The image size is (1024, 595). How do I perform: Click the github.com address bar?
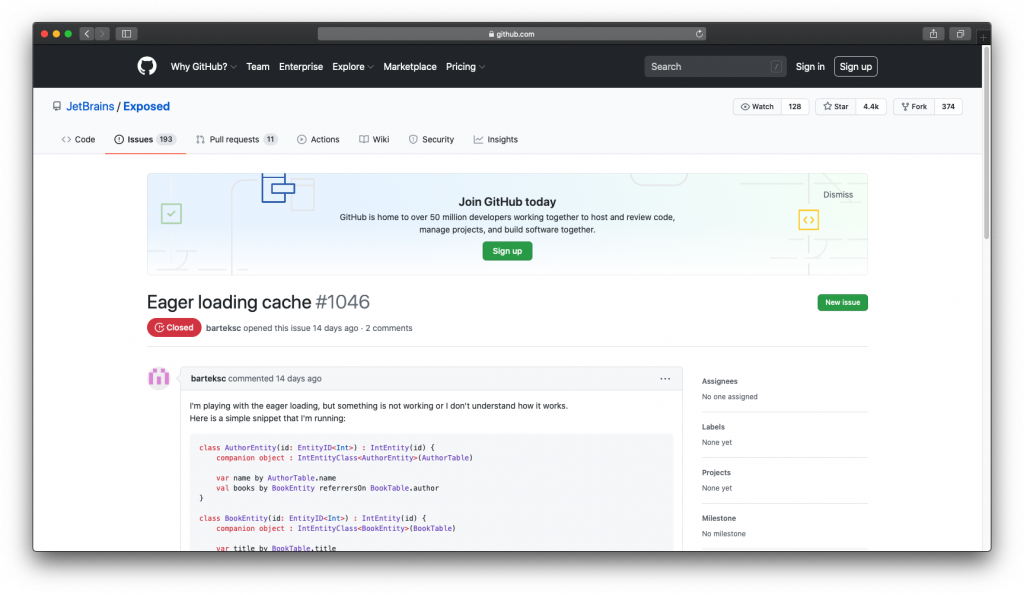(511, 34)
